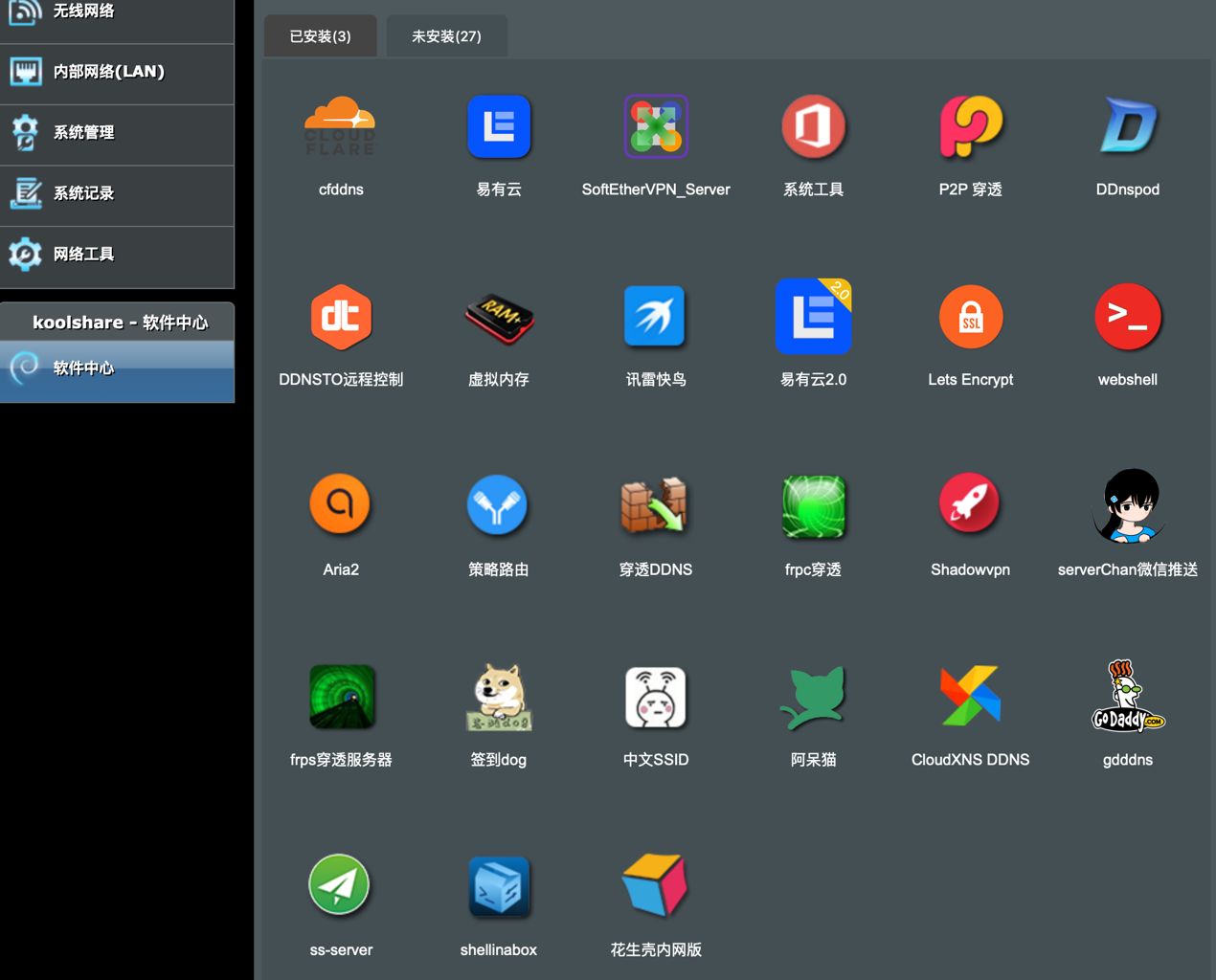Click the shellinabox name label

click(499, 950)
